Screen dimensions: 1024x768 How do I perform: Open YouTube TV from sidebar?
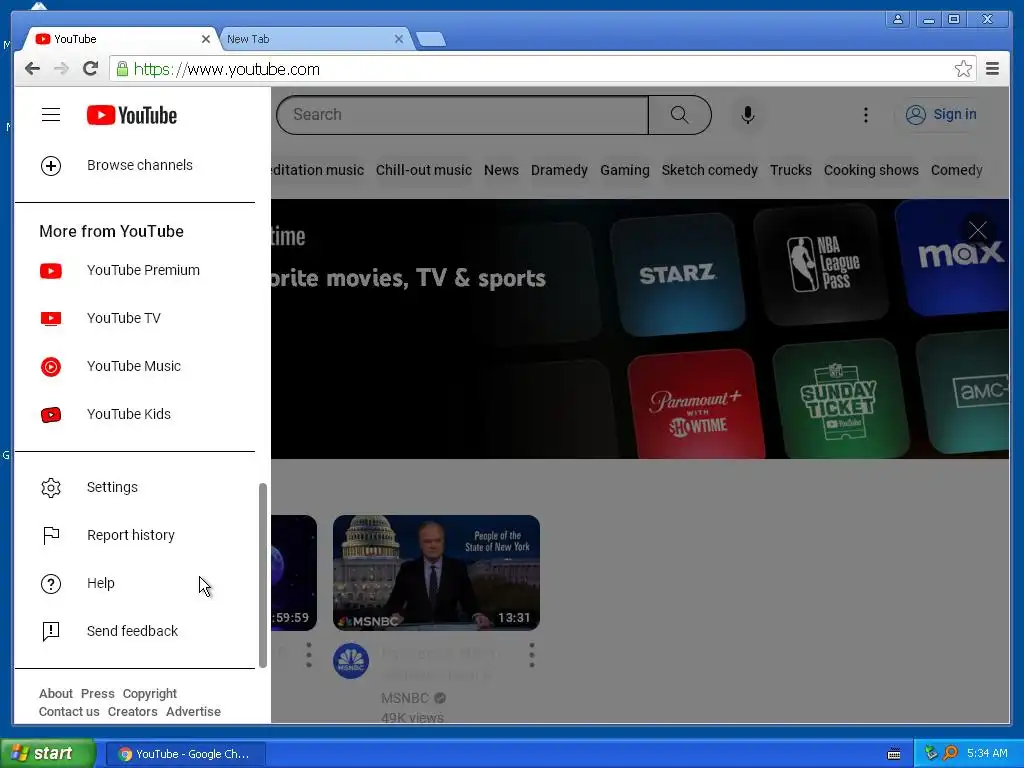[135, 318]
